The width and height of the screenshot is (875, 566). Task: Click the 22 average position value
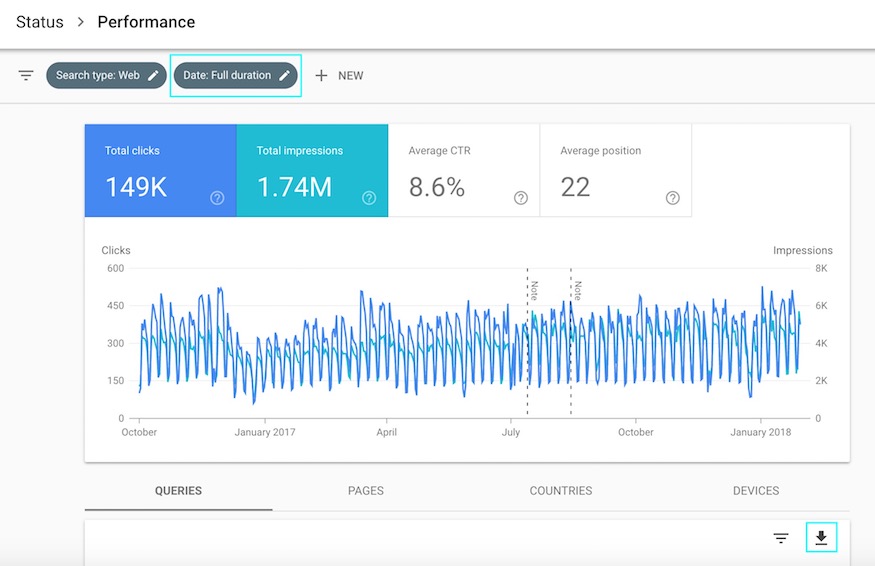pyautogui.click(x=575, y=187)
